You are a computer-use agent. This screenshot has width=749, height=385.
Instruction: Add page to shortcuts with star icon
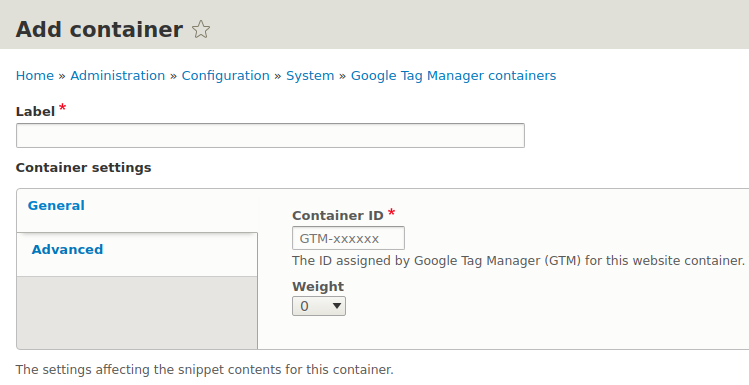201,30
